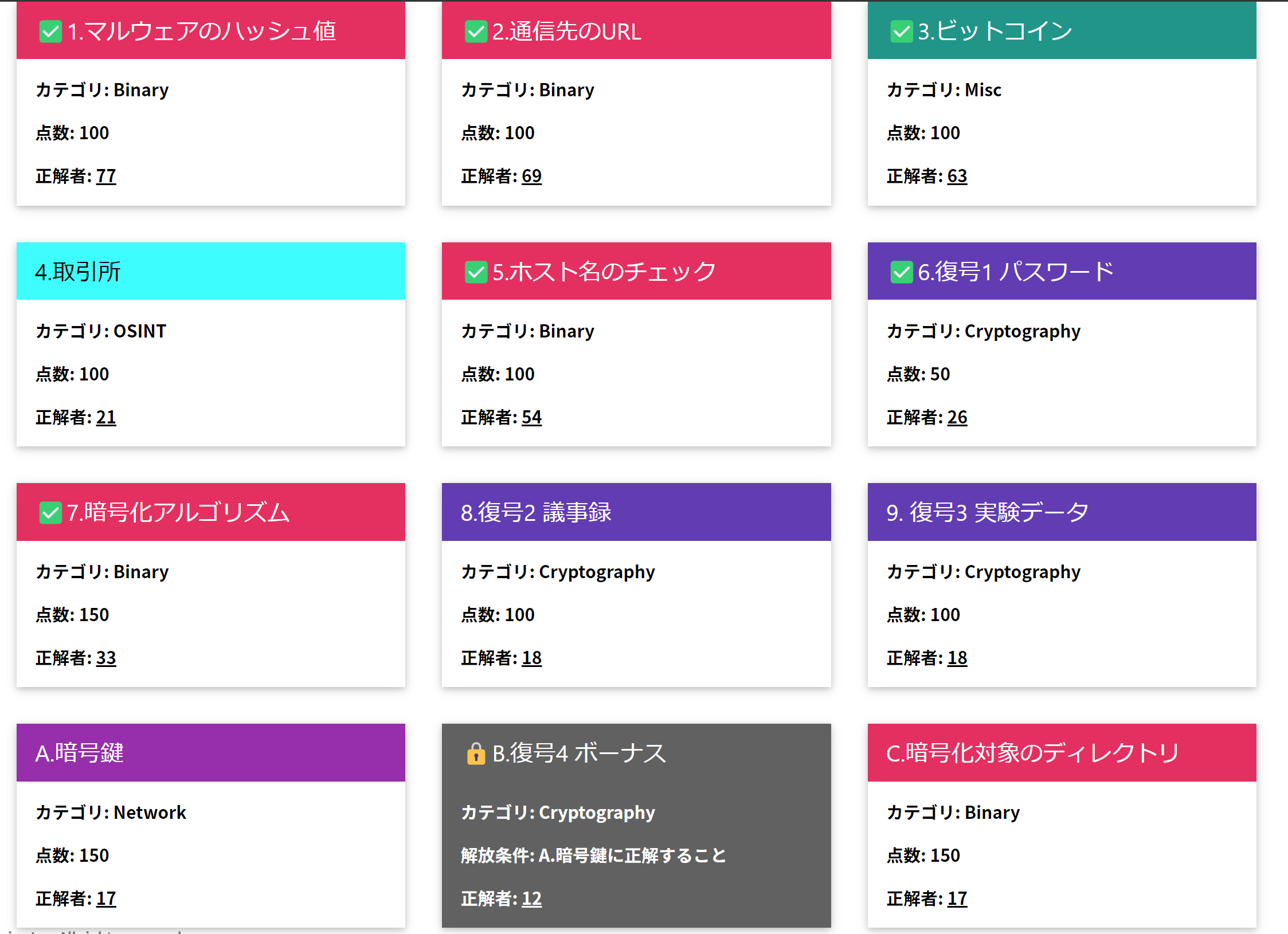Open the 9. 復号3 実験データ challenge

[x=1062, y=512]
